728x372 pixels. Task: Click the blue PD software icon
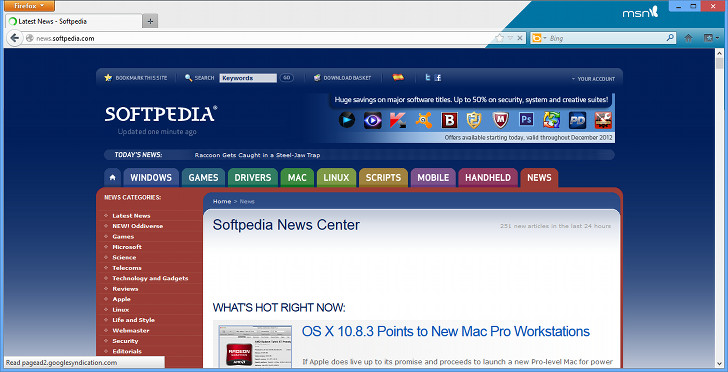pyautogui.click(x=578, y=120)
